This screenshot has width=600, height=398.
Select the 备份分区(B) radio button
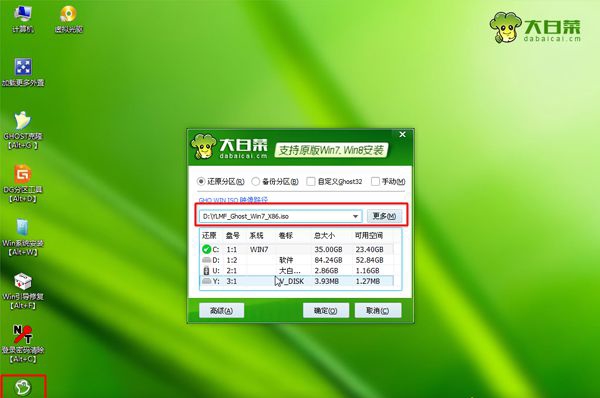tap(256, 181)
